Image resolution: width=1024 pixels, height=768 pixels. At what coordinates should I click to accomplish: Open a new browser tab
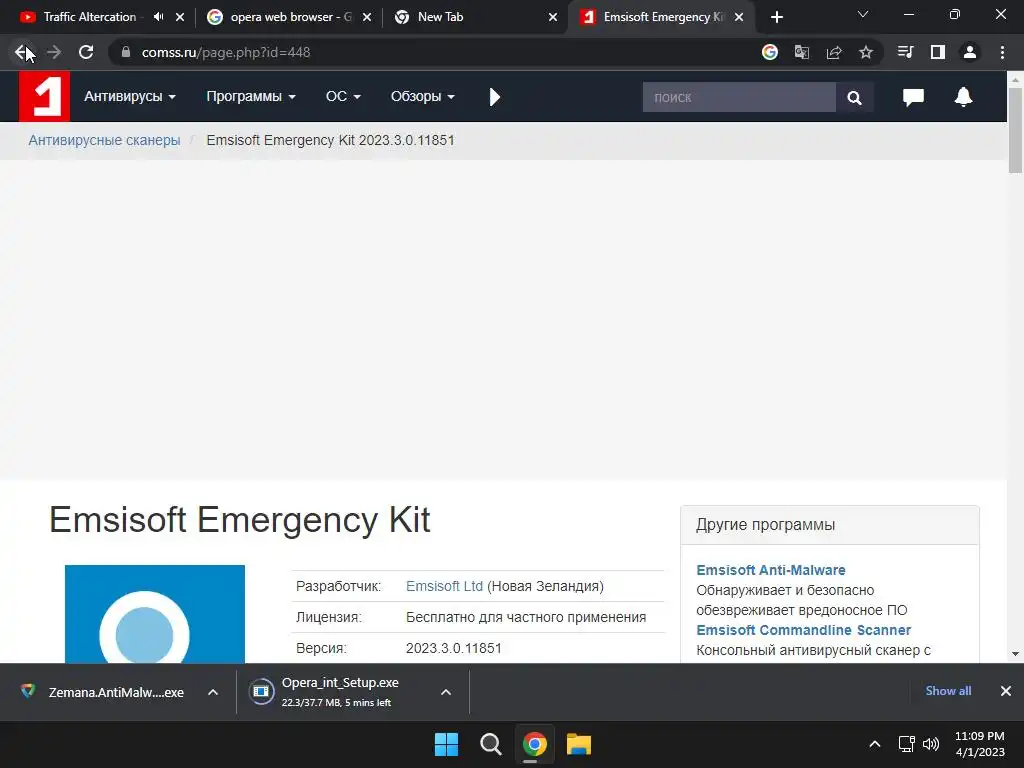coord(776,17)
